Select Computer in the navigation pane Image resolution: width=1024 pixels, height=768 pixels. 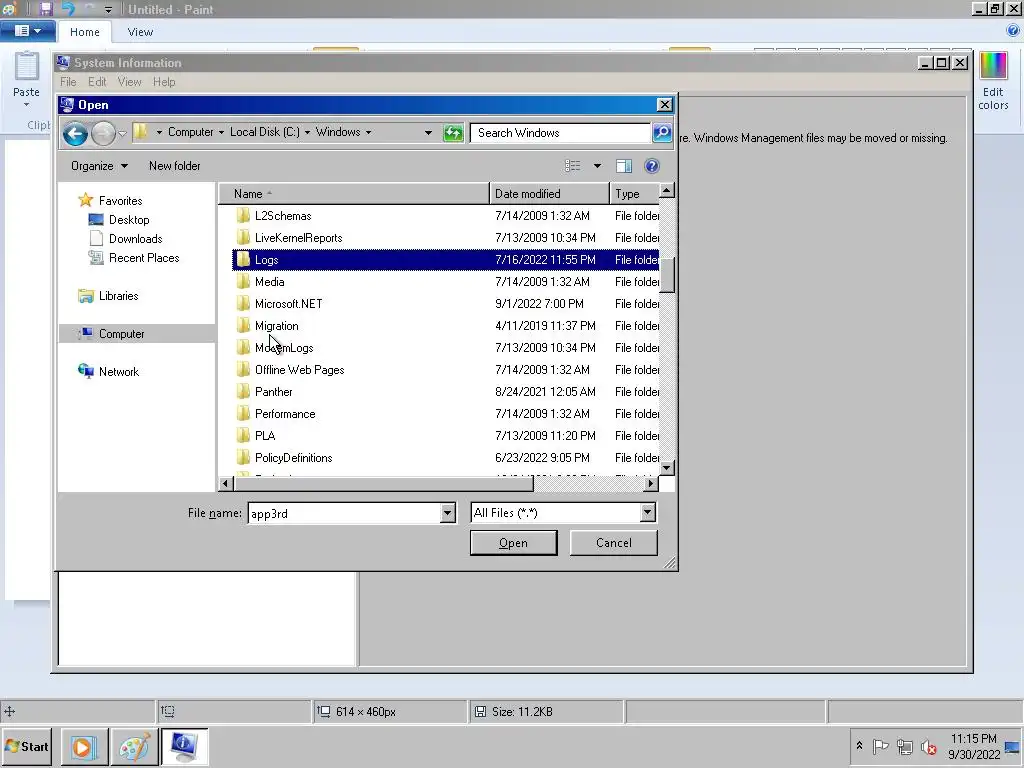coord(136,334)
